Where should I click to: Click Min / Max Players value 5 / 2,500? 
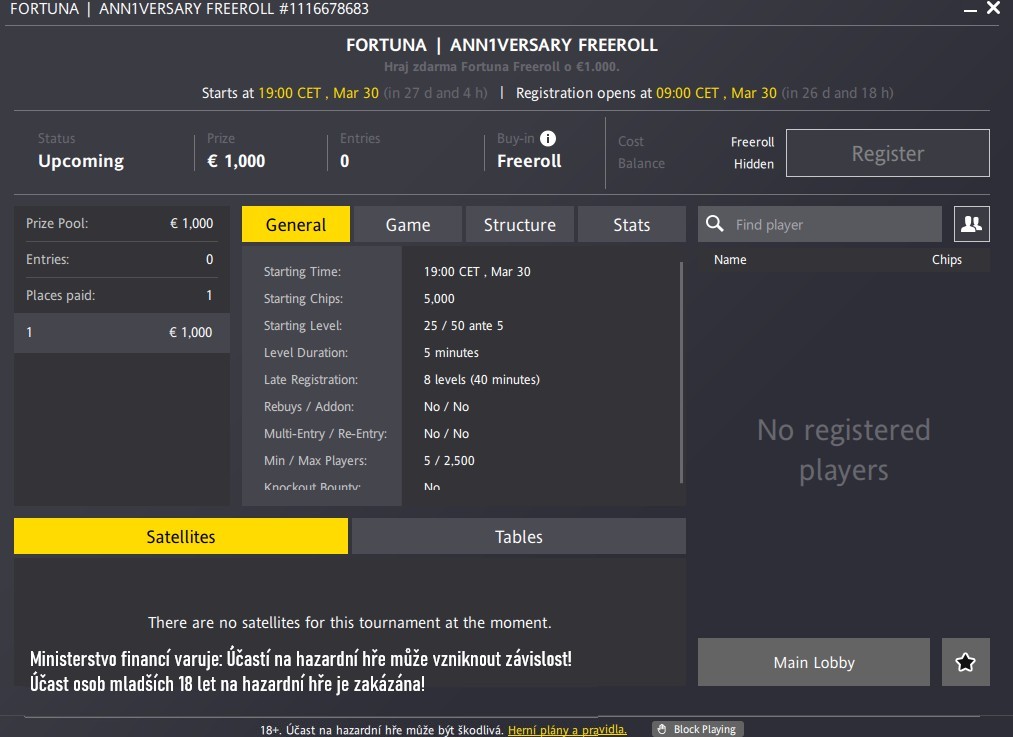[449, 461]
